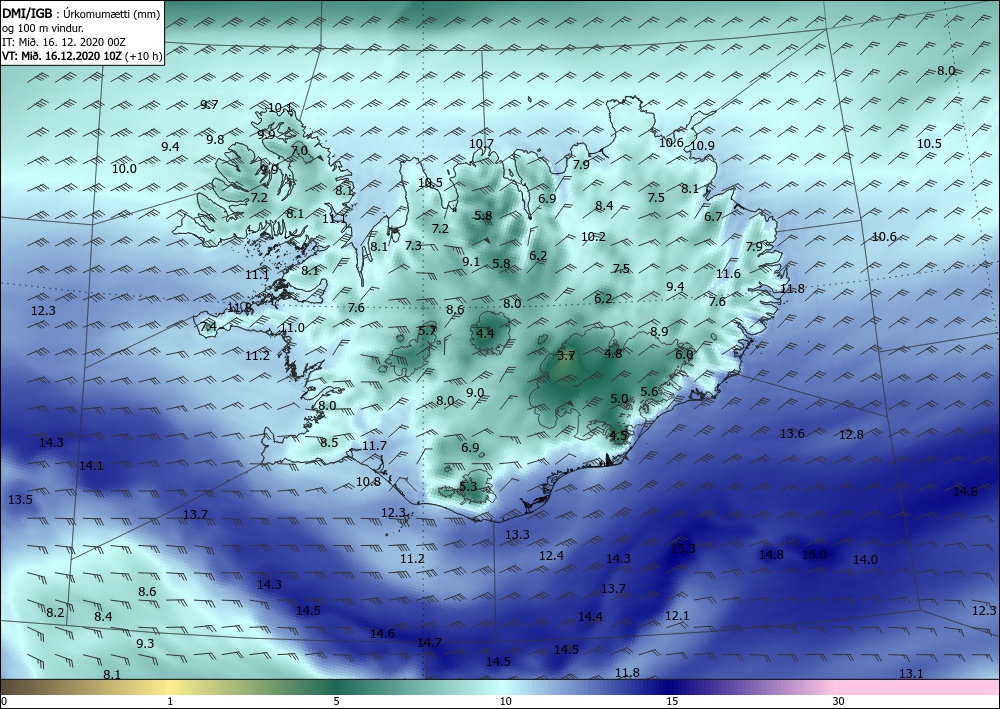Click the color scale tick label 5
Screen dimensions: 1000x709
[336, 702]
